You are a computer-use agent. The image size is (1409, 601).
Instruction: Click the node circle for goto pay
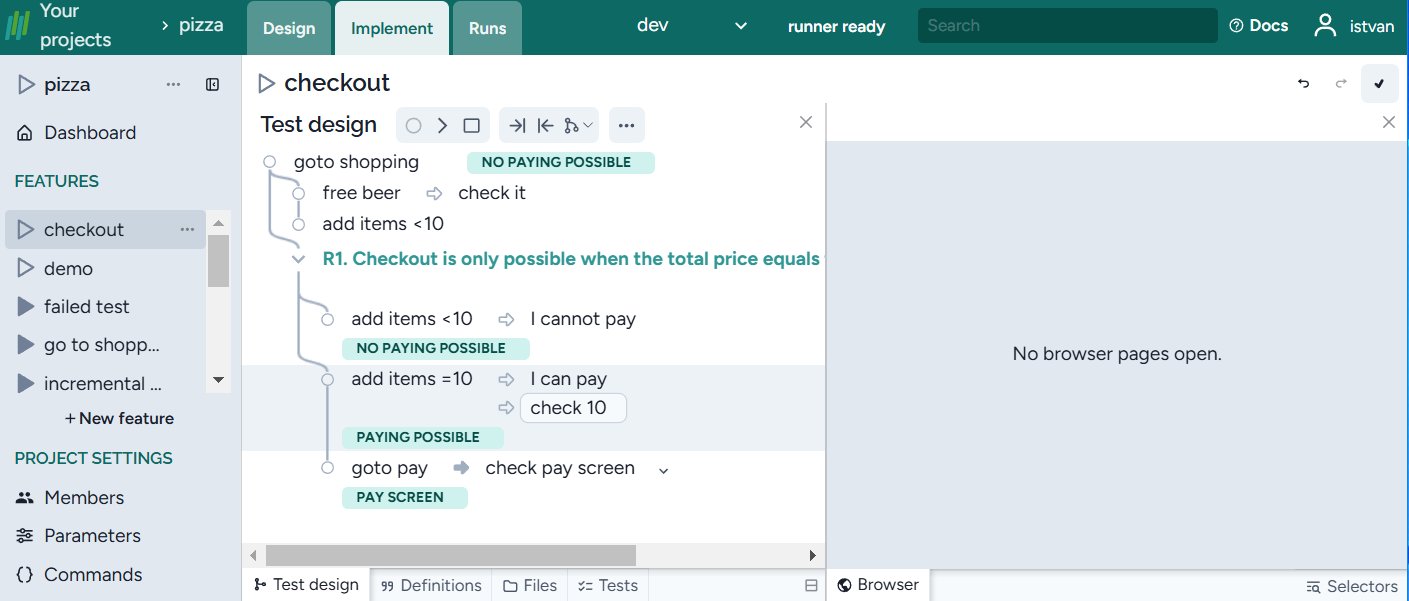tap(327, 468)
